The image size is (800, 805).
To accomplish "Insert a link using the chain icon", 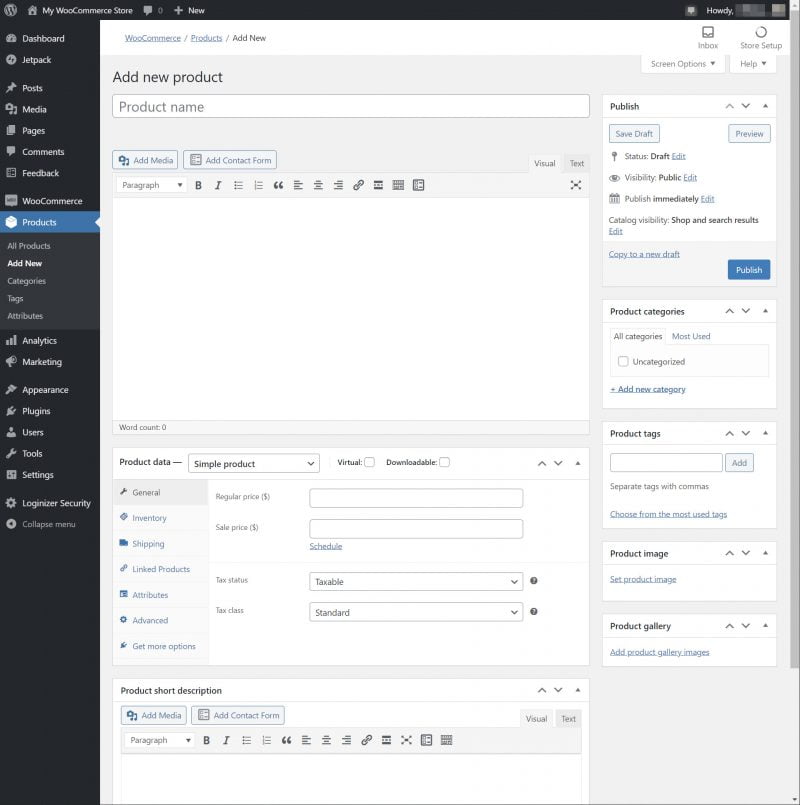I will (358, 185).
